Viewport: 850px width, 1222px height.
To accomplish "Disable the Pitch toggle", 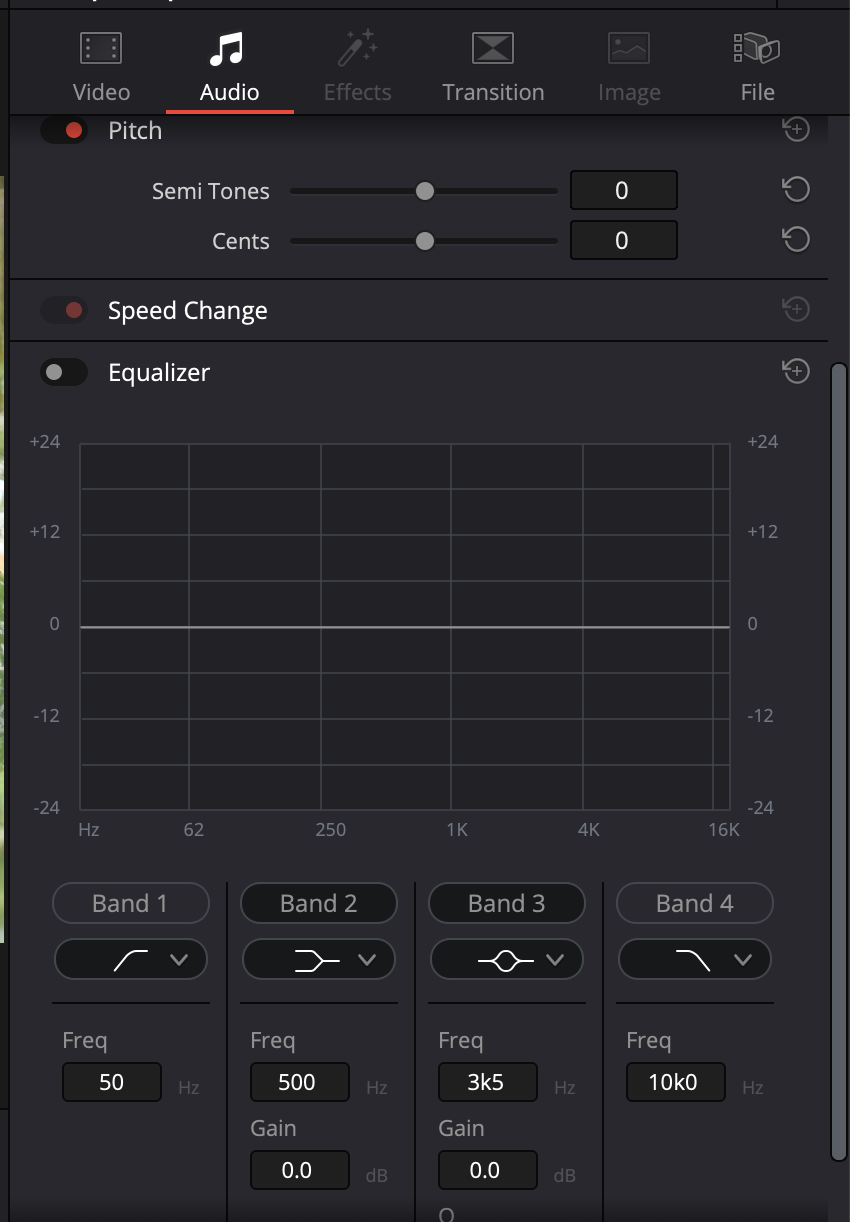I will coord(64,130).
